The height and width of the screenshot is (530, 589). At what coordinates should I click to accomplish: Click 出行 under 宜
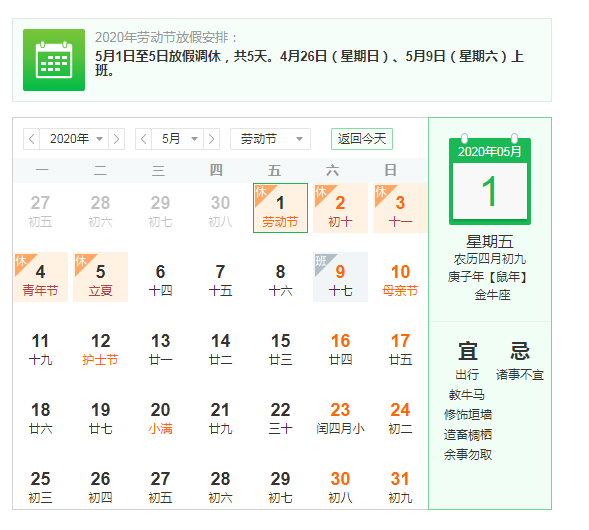pyautogui.click(x=467, y=374)
